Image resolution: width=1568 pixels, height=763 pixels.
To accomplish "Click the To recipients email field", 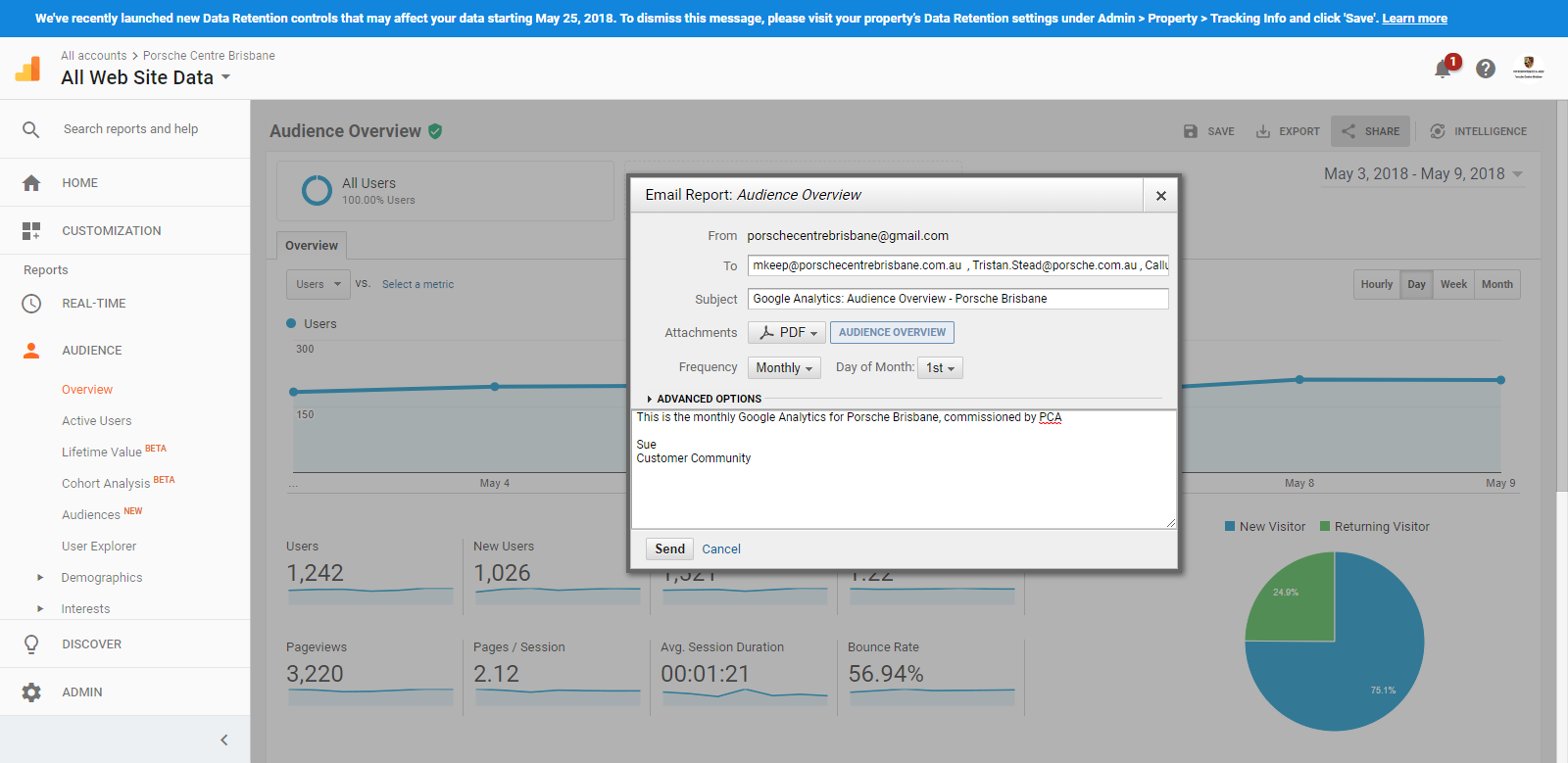I will [x=958, y=265].
